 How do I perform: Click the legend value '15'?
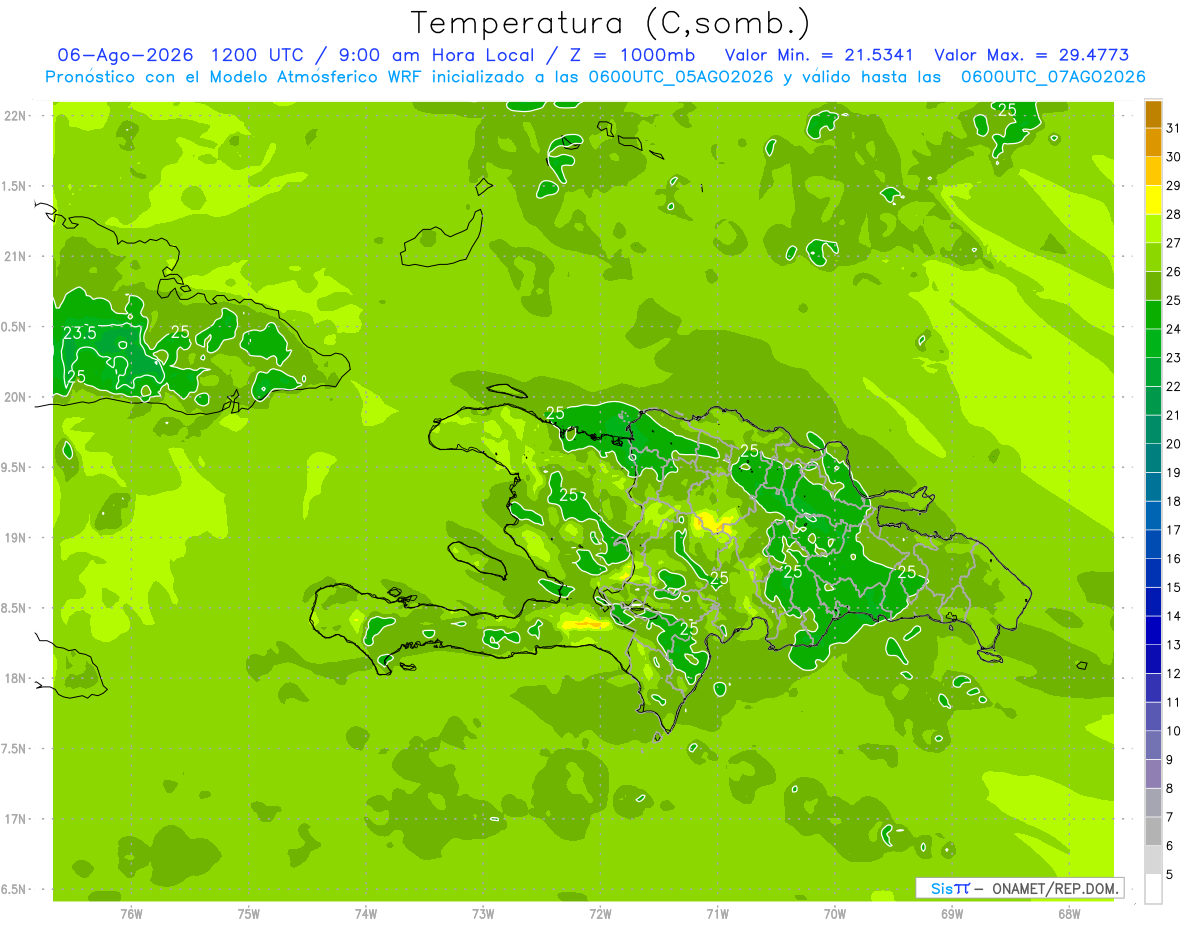click(1174, 587)
